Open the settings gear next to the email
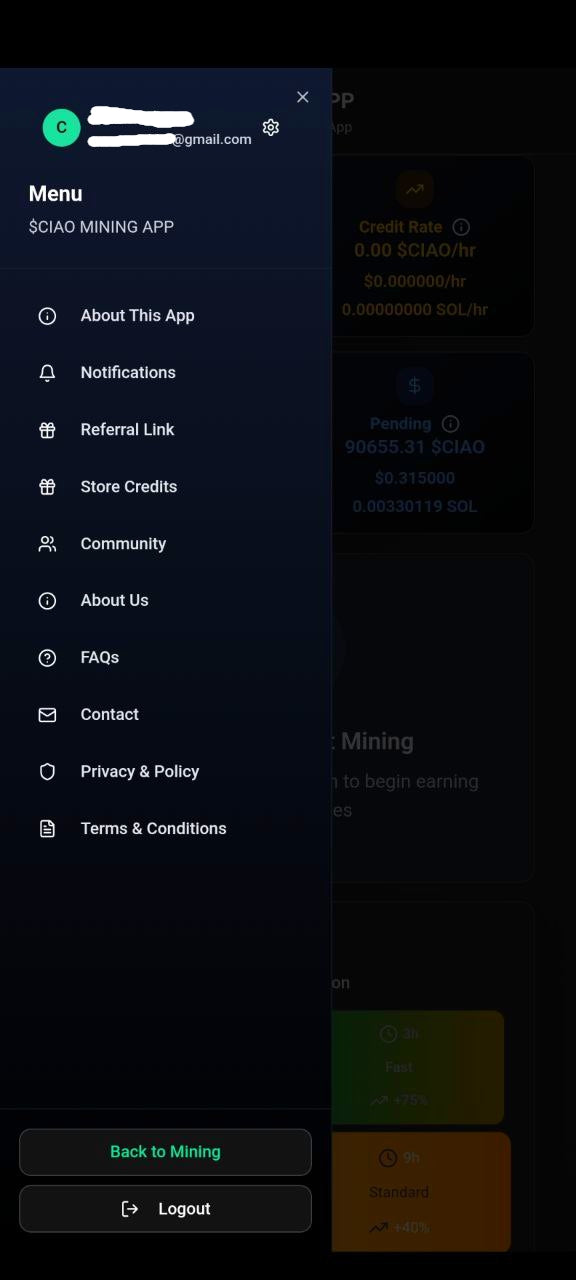This screenshot has width=576, height=1280. pos(270,128)
